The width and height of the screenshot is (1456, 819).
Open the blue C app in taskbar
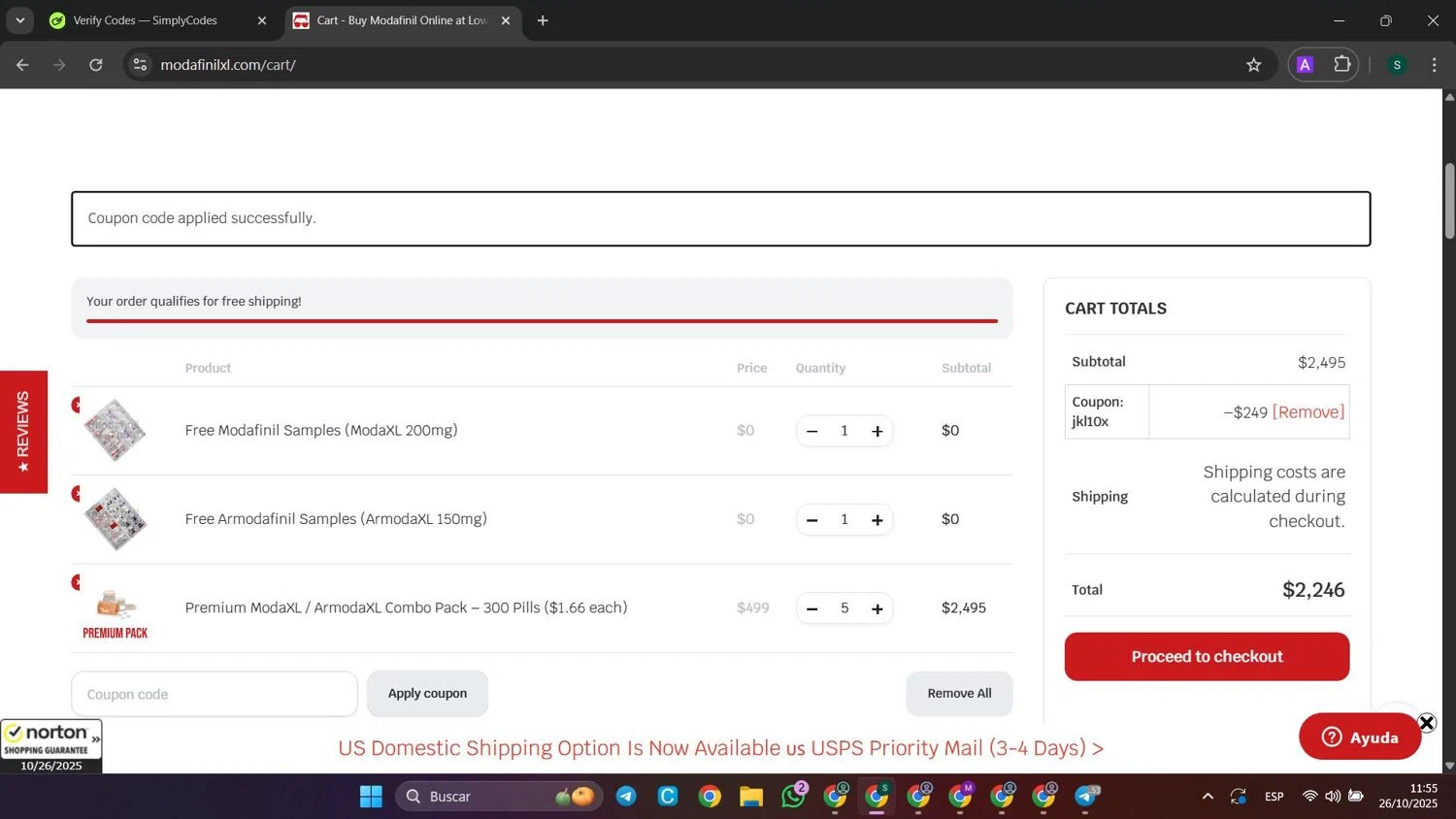[x=668, y=797]
